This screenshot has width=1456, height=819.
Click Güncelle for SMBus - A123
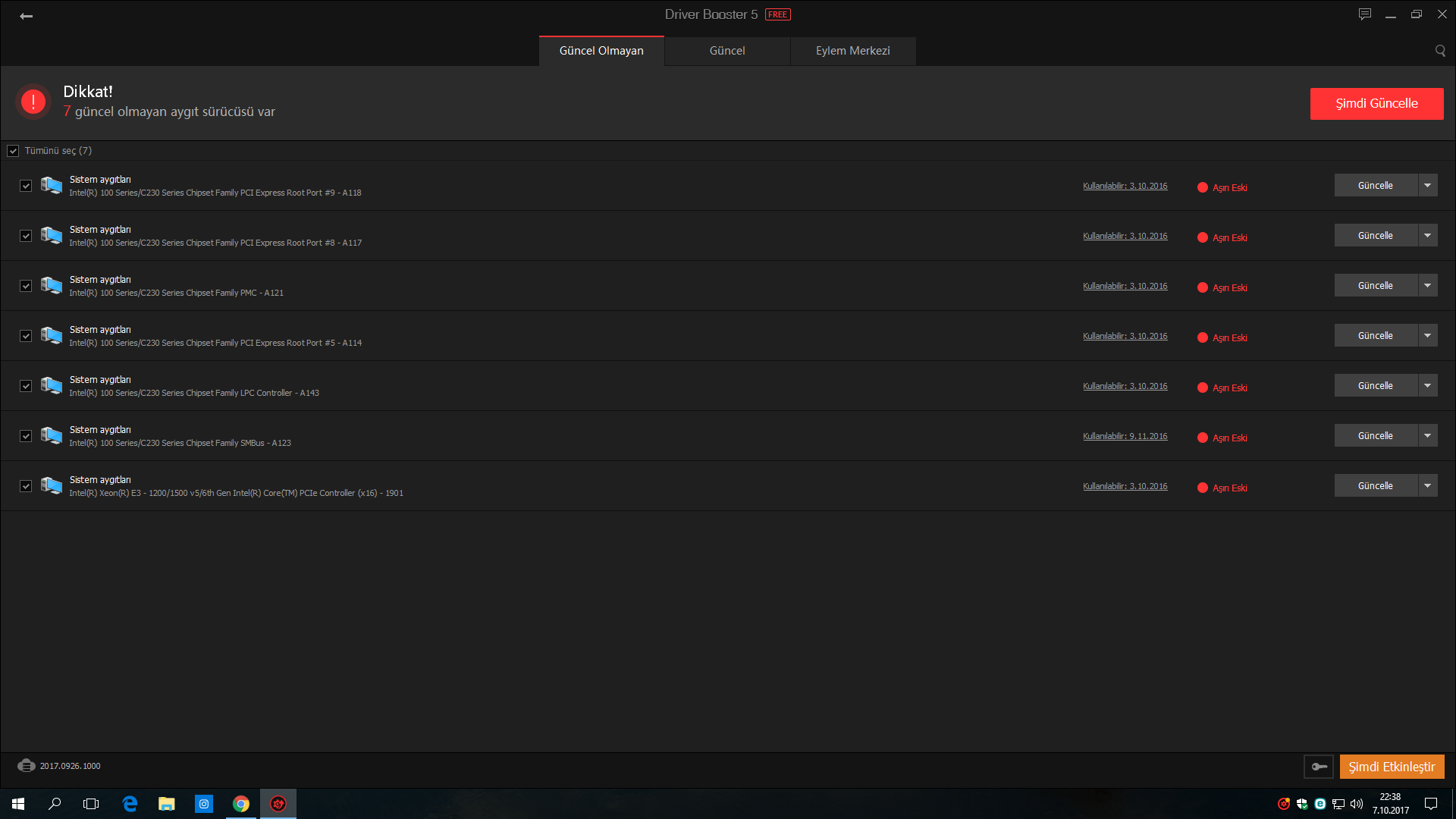tap(1376, 436)
